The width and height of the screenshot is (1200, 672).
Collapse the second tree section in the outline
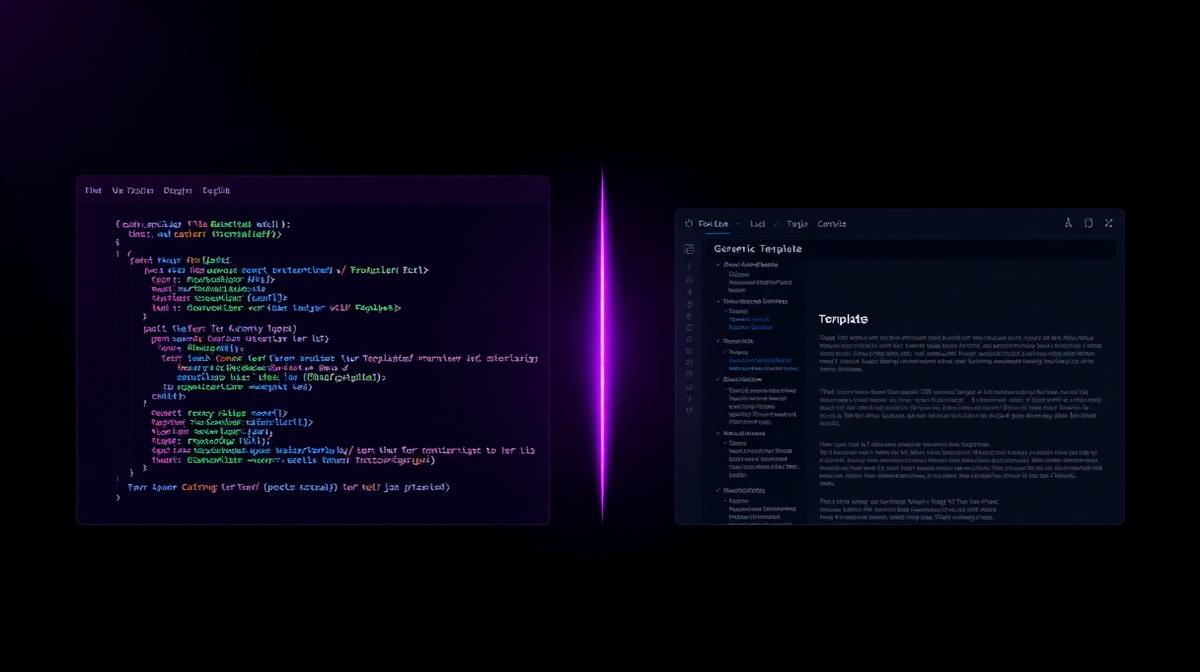point(719,301)
